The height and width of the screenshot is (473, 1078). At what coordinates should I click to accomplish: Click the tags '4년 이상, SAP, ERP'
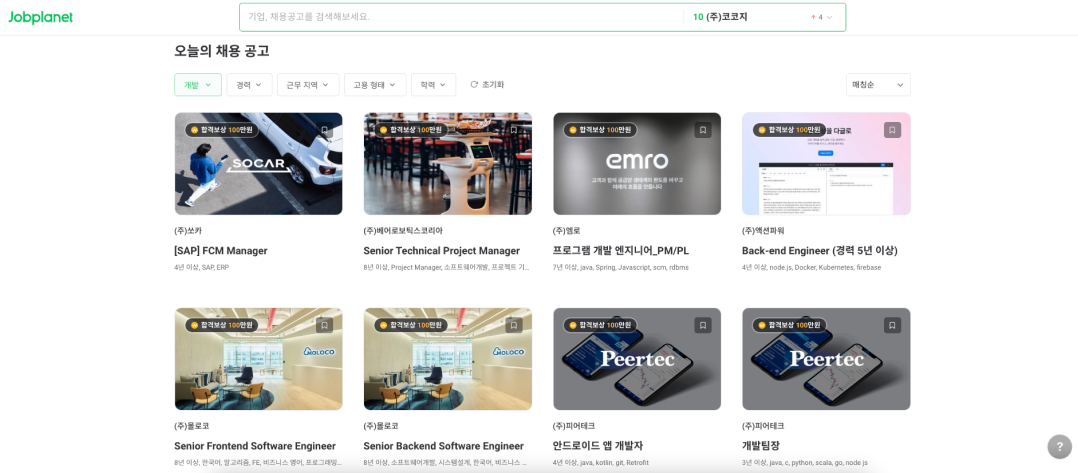click(x=201, y=267)
